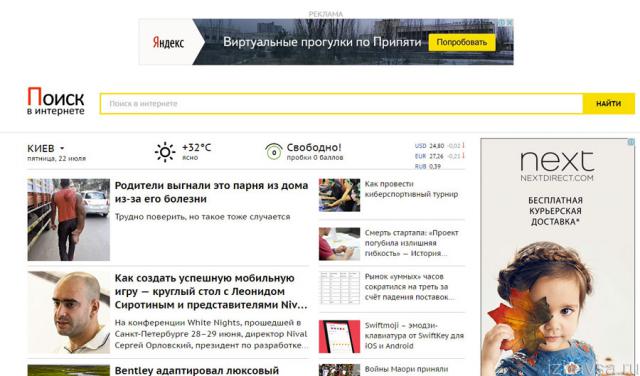Click the bald man article thumbnail

click(69, 312)
